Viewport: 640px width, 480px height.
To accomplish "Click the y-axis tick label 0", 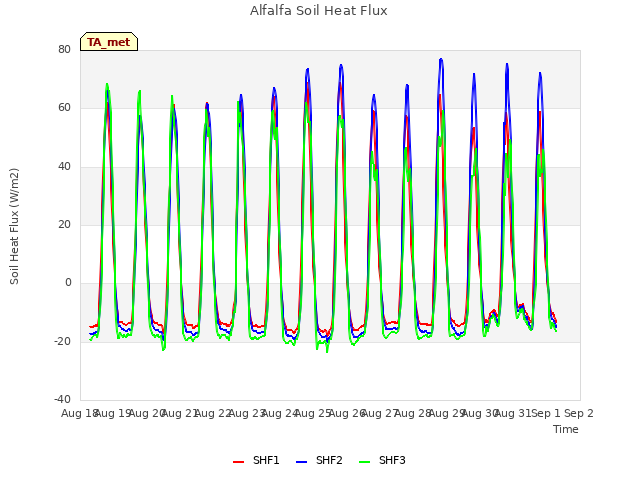I will pyautogui.click(x=68, y=282).
